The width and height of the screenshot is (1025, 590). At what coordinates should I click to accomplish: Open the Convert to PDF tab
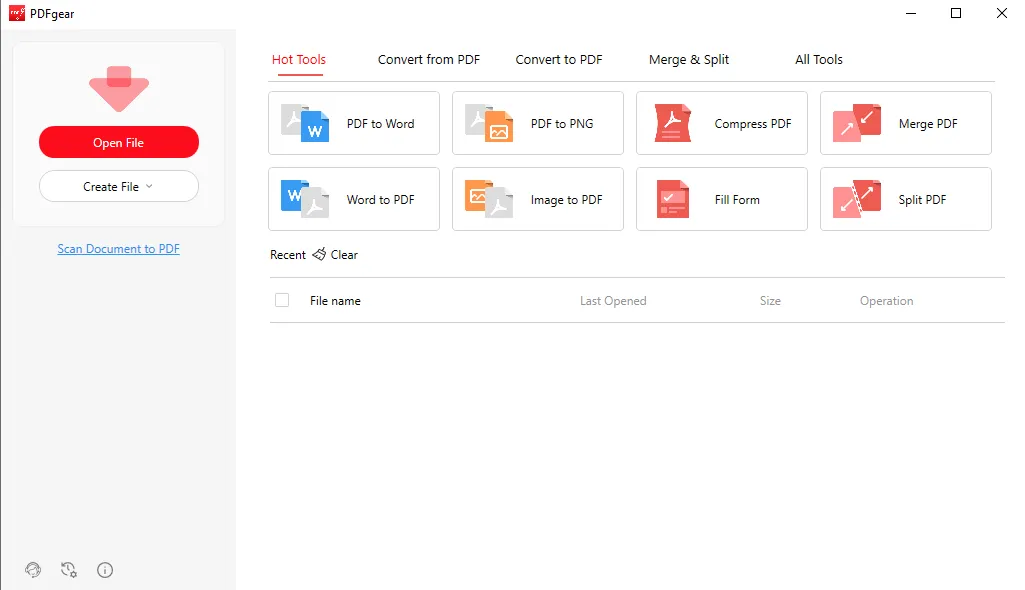pyautogui.click(x=559, y=59)
